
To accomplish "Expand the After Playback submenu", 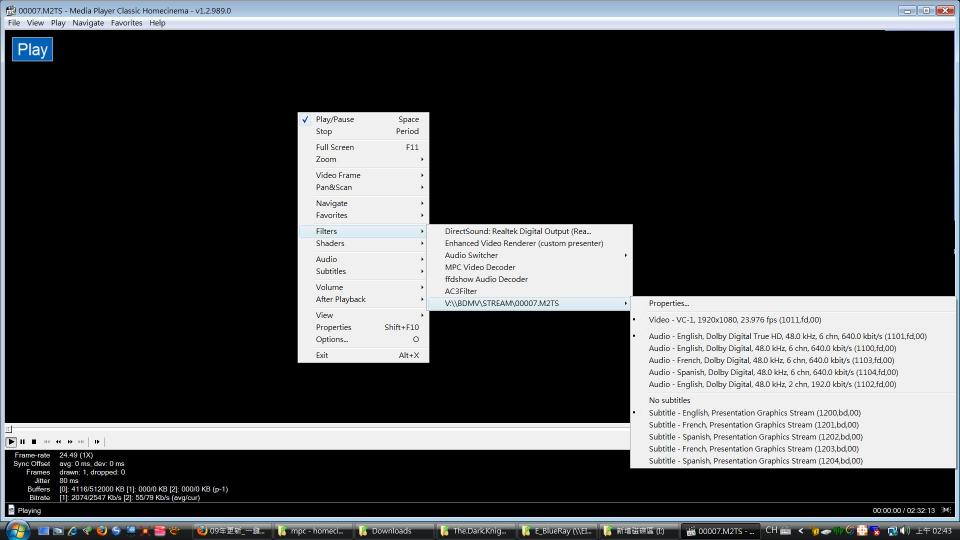I will coord(363,299).
